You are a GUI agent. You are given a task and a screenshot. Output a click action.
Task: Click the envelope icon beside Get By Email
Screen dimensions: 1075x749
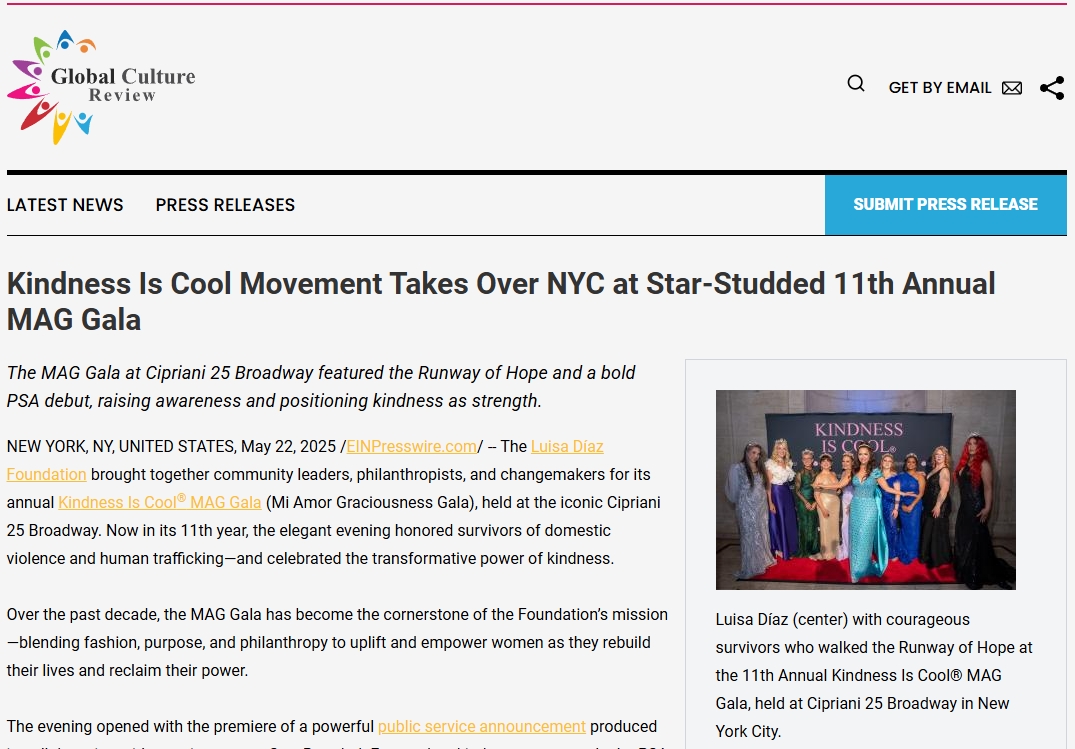point(1012,88)
